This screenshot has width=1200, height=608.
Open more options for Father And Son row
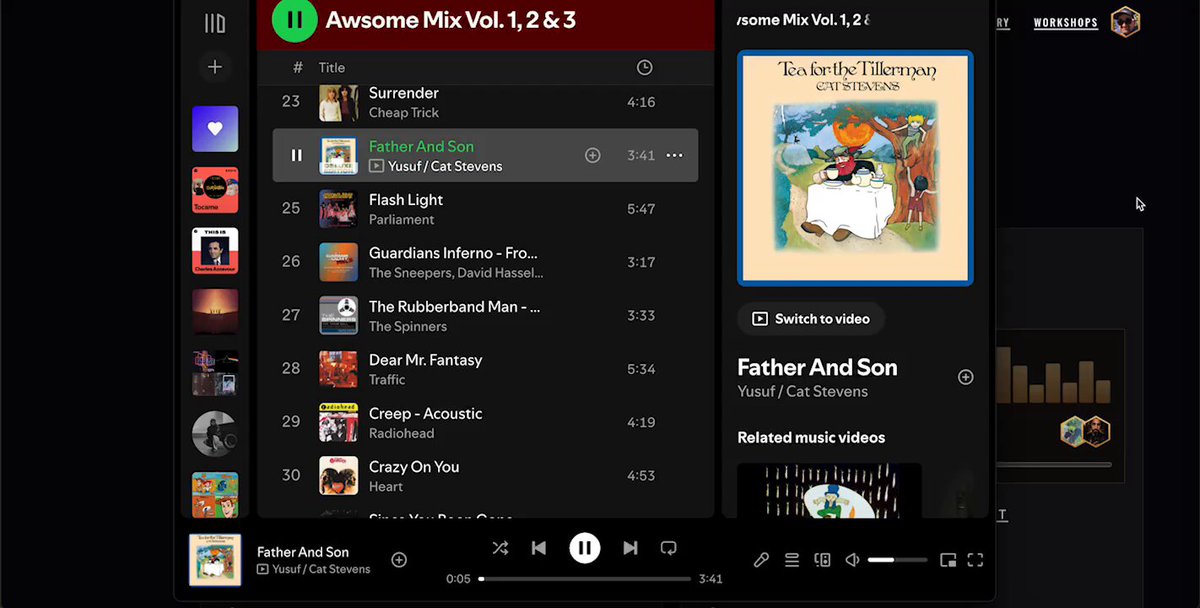[x=674, y=155]
